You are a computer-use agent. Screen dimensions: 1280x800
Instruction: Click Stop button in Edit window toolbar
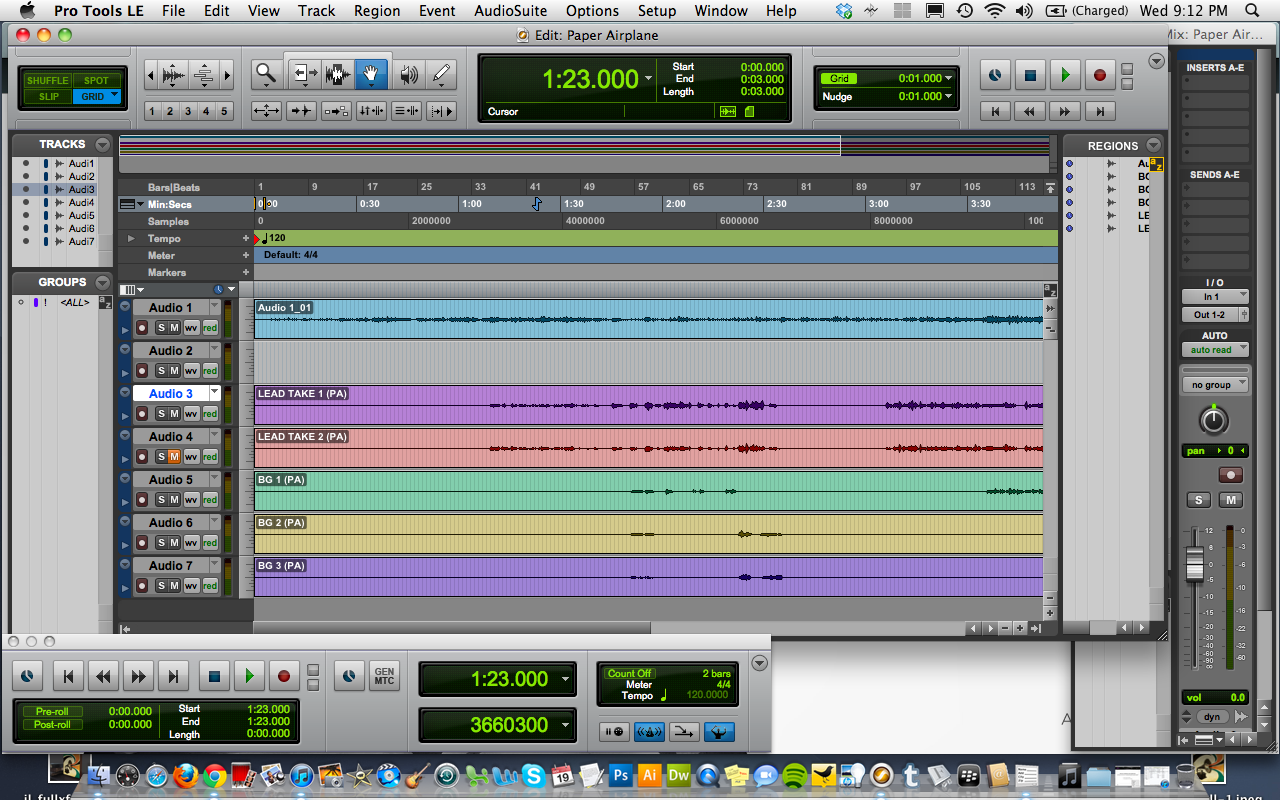click(1030, 75)
